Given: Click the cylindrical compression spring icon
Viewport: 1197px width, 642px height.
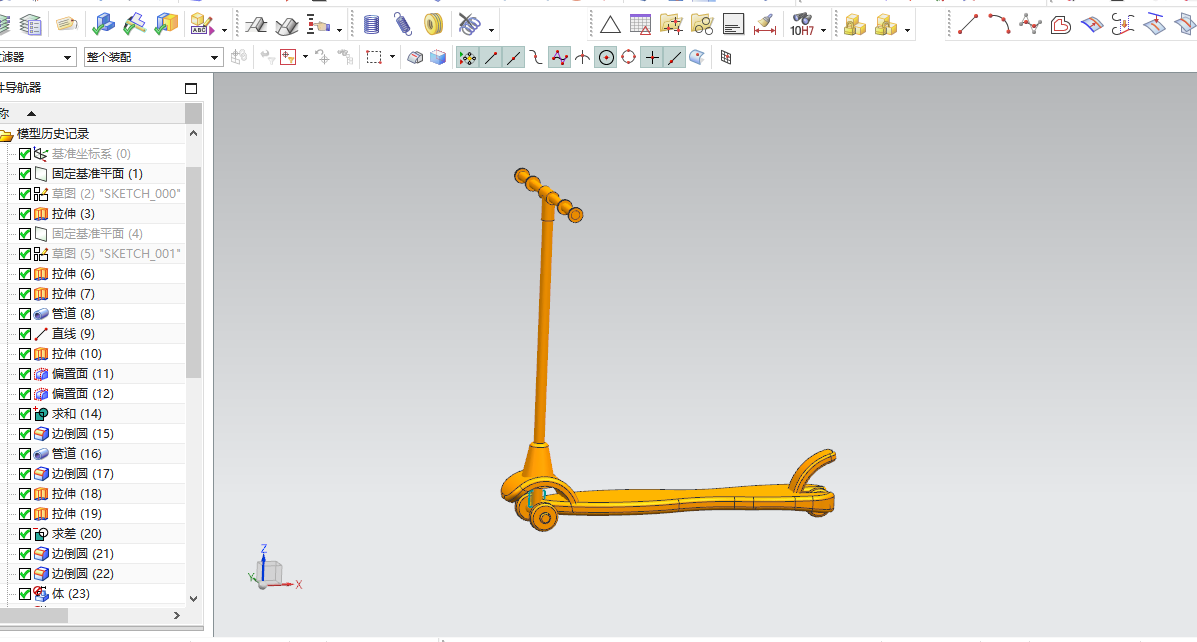Looking at the screenshot, I should [372, 25].
